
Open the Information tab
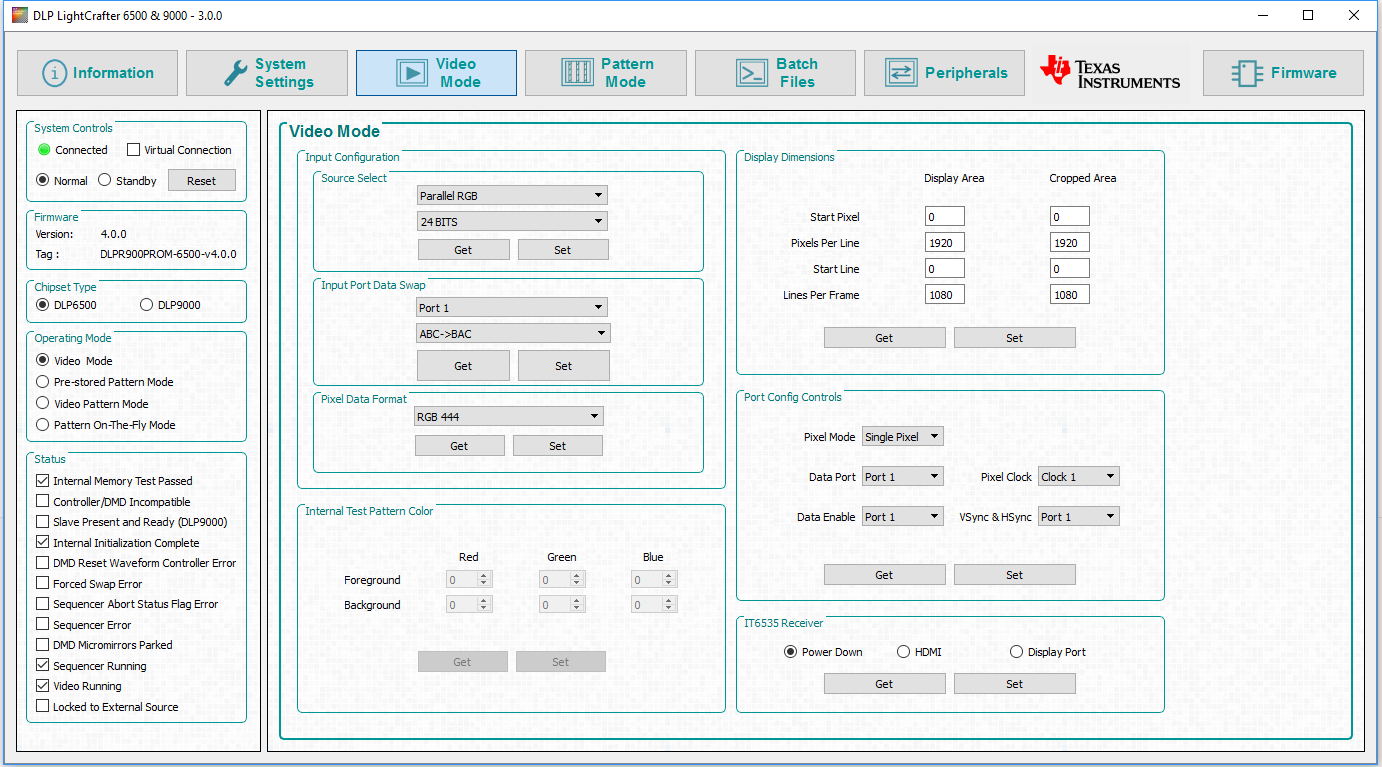pyautogui.click(x=97, y=73)
